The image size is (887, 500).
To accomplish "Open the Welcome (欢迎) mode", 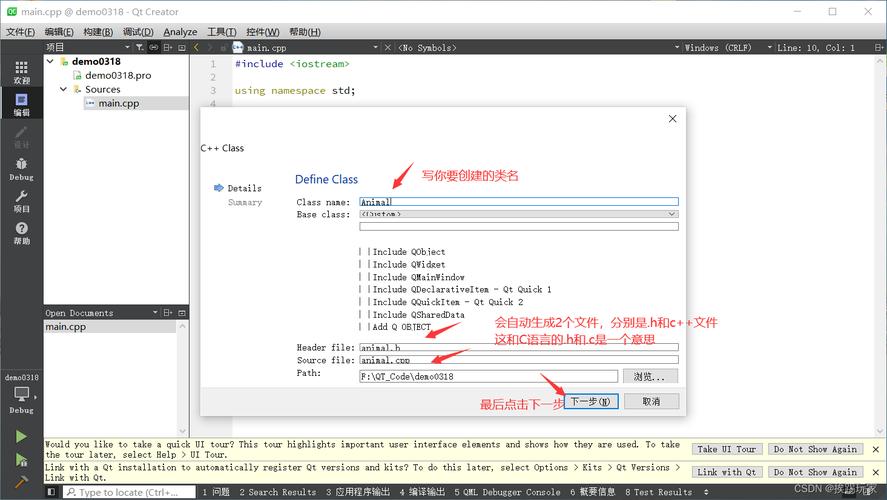I will pos(21,72).
